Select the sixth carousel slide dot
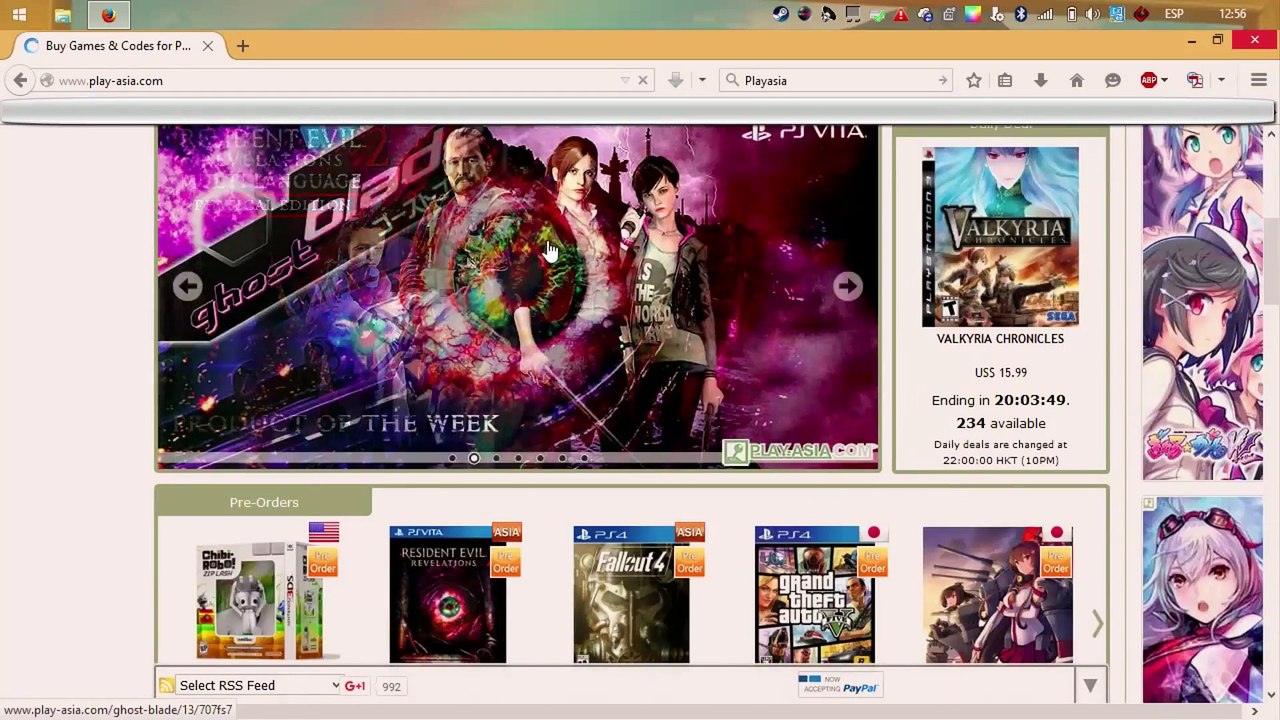1280x720 pixels. pos(562,459)
